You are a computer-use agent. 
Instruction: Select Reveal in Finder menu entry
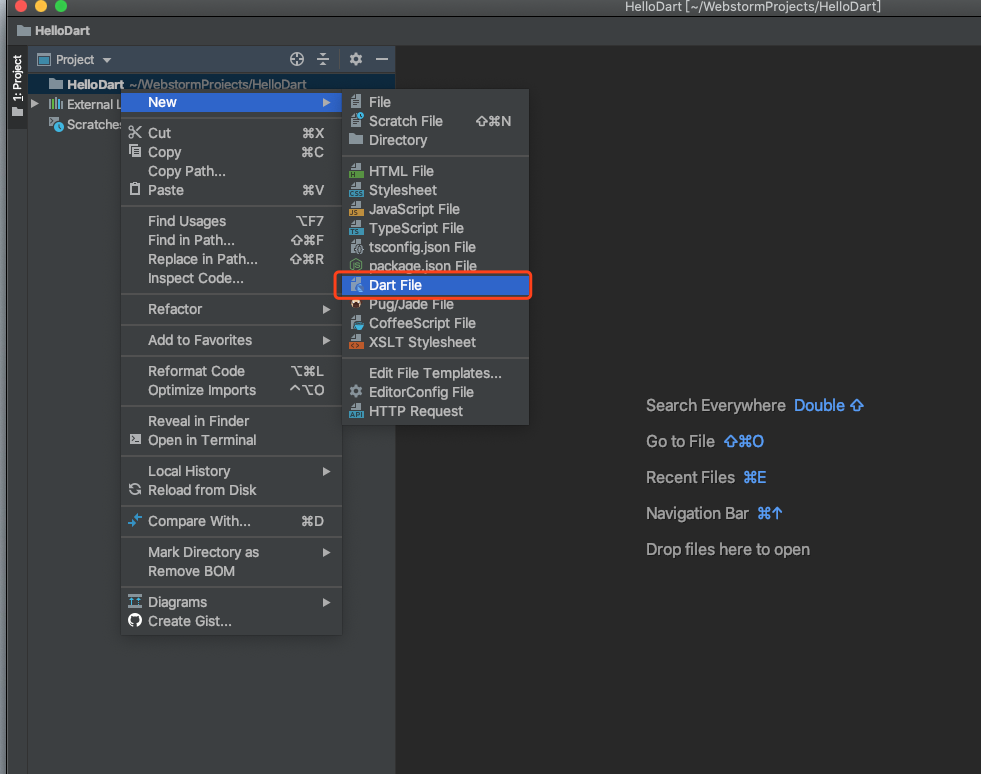tap(231, 421)
